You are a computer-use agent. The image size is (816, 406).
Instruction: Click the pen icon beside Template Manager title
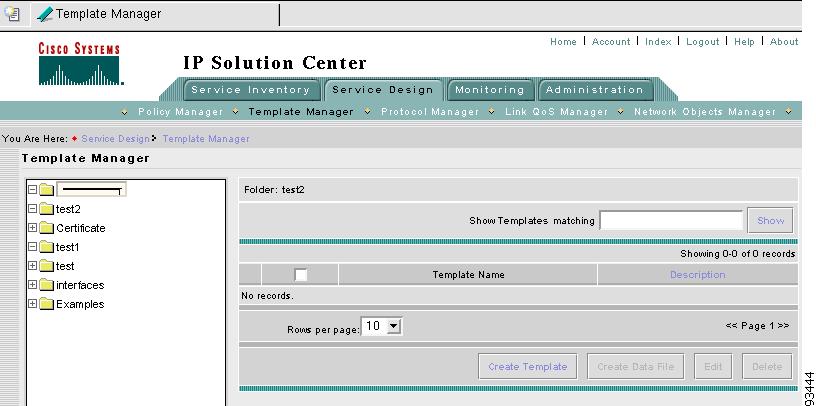[46, 14]
